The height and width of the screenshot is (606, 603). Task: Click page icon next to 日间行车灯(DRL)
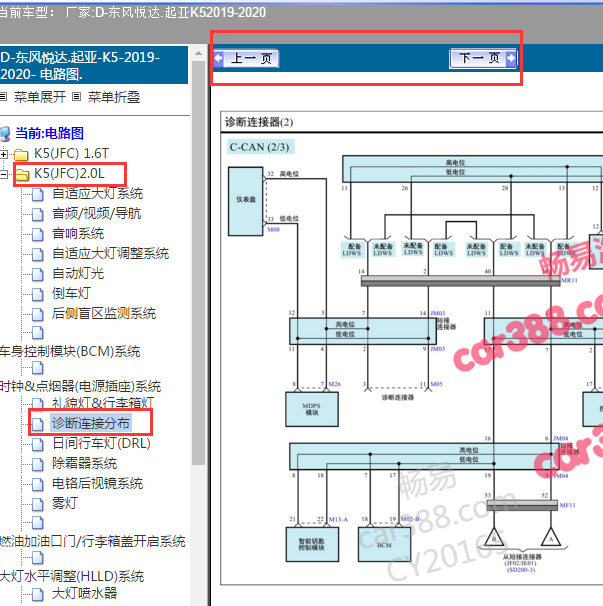point(37,444)
